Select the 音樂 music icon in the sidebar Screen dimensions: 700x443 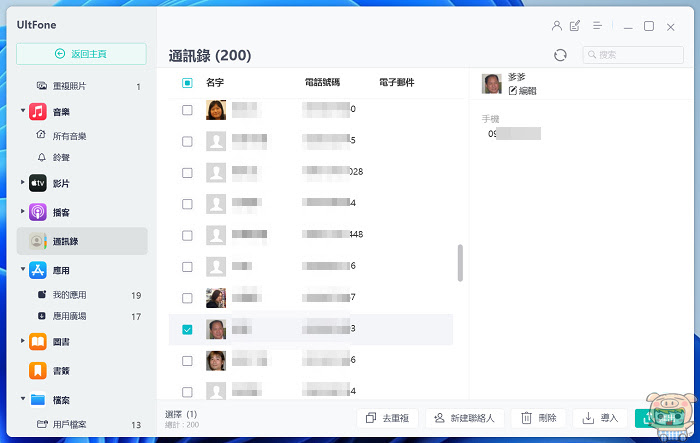38,111
